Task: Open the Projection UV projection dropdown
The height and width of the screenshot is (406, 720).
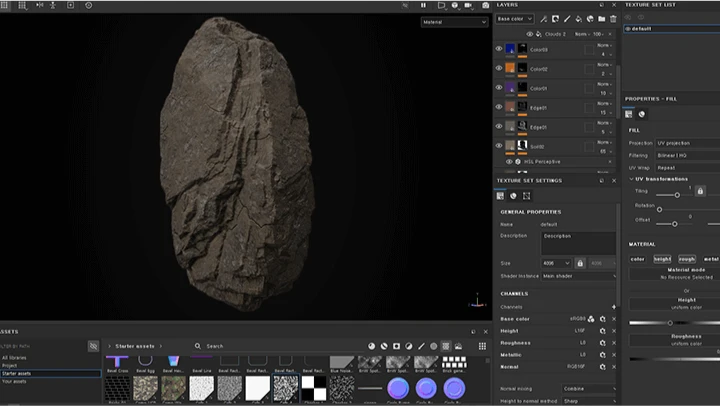Action: click(x=687, y=143)
